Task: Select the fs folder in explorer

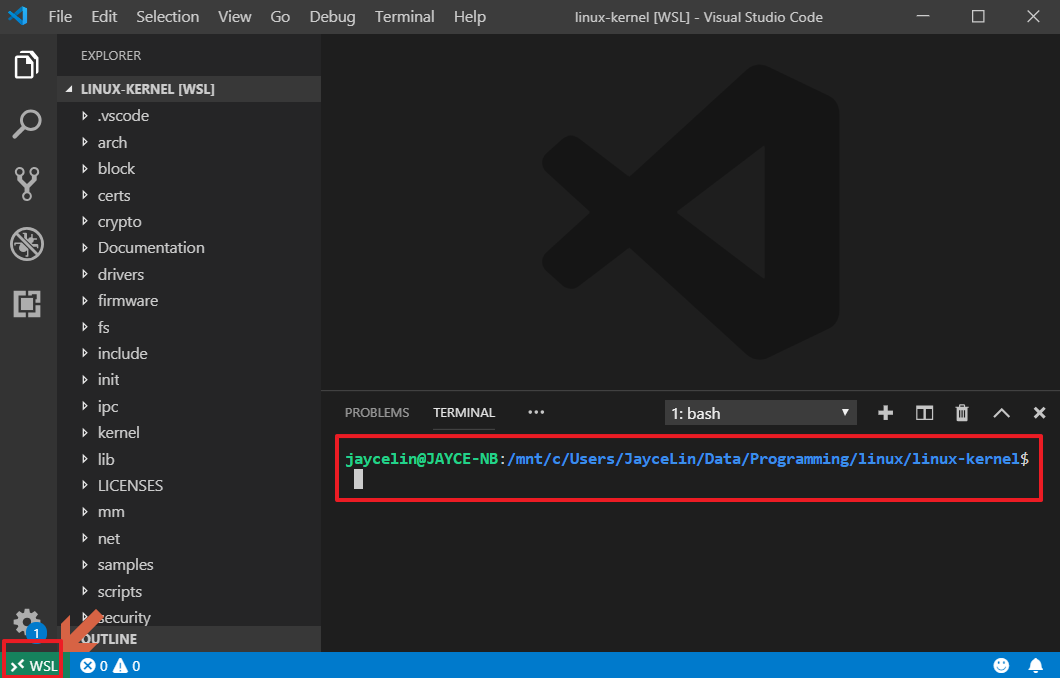Action: (189, 327)
